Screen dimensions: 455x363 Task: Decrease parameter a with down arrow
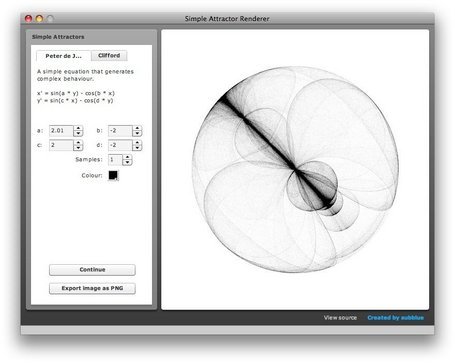click(78, 133)
